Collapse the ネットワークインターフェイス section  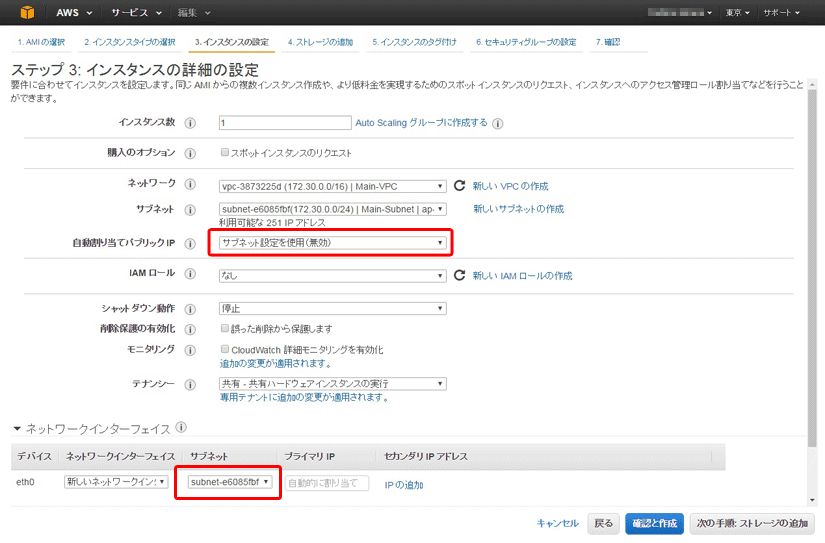(17, 428)
